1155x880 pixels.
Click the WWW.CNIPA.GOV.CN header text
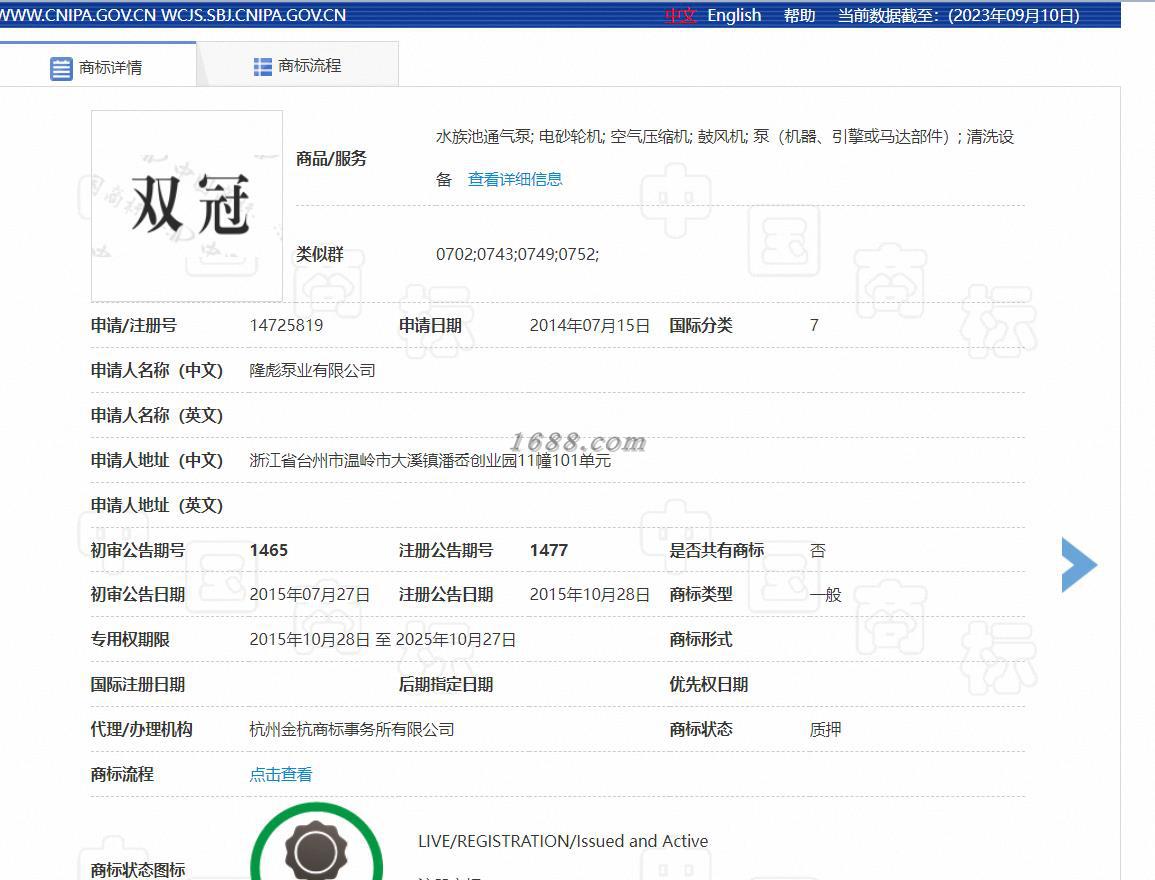click(x=77, y=15)
